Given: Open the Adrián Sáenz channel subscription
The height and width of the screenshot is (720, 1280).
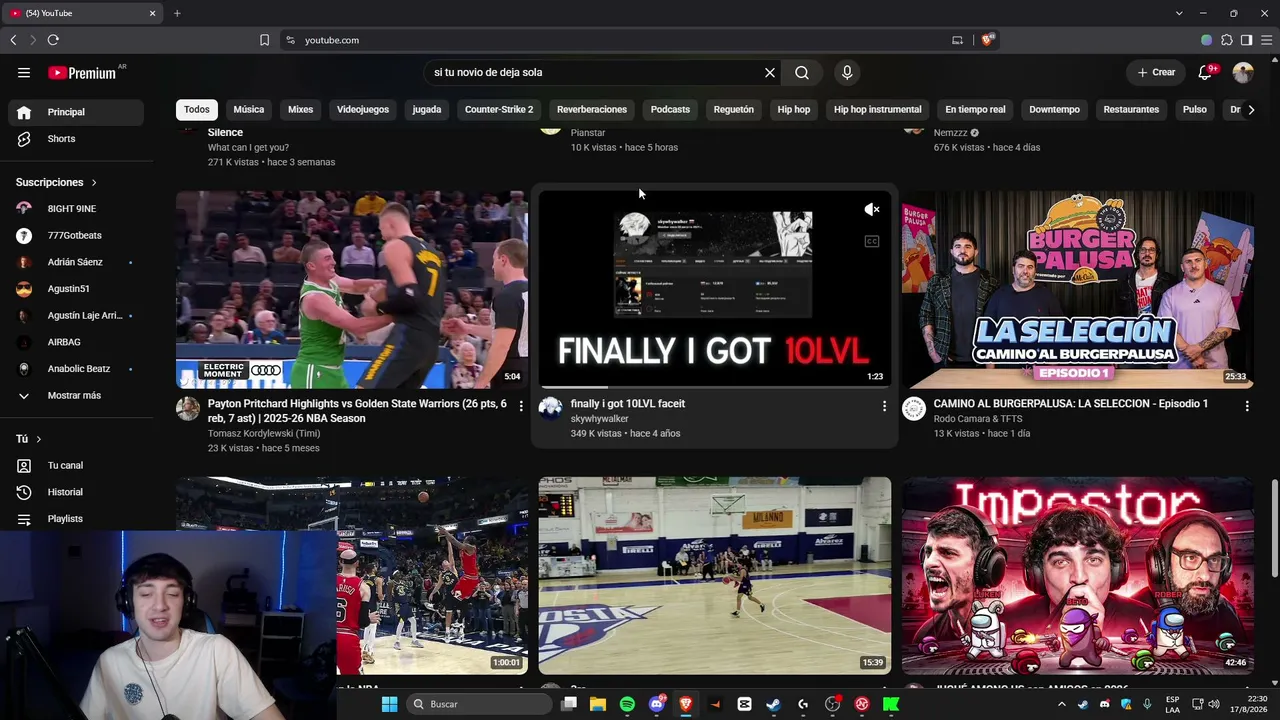Looking at the screenshot, I should coord(76,262).
